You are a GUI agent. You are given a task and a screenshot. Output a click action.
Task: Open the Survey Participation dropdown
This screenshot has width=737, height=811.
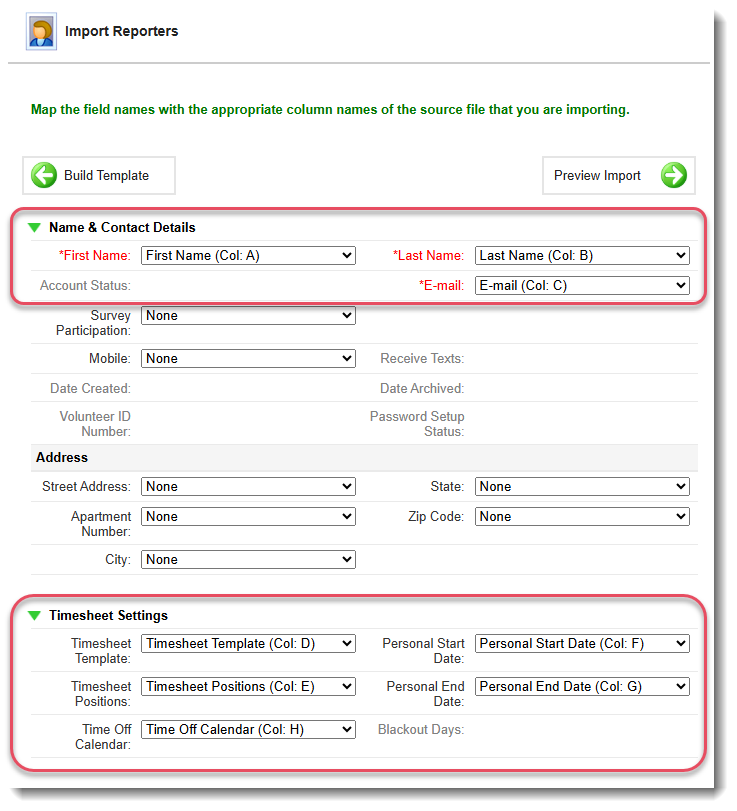click(x=248, y=316)
